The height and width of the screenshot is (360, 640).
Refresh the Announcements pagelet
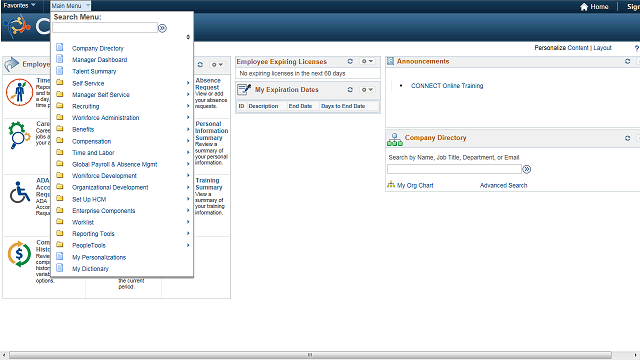(x=627, y=61)
